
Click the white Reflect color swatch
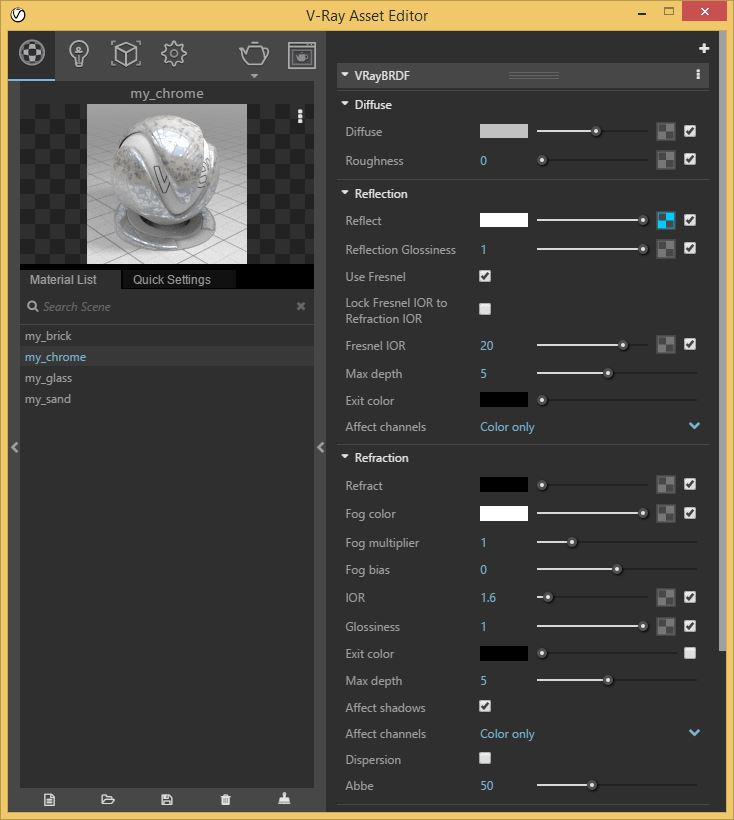pos(503,220)
